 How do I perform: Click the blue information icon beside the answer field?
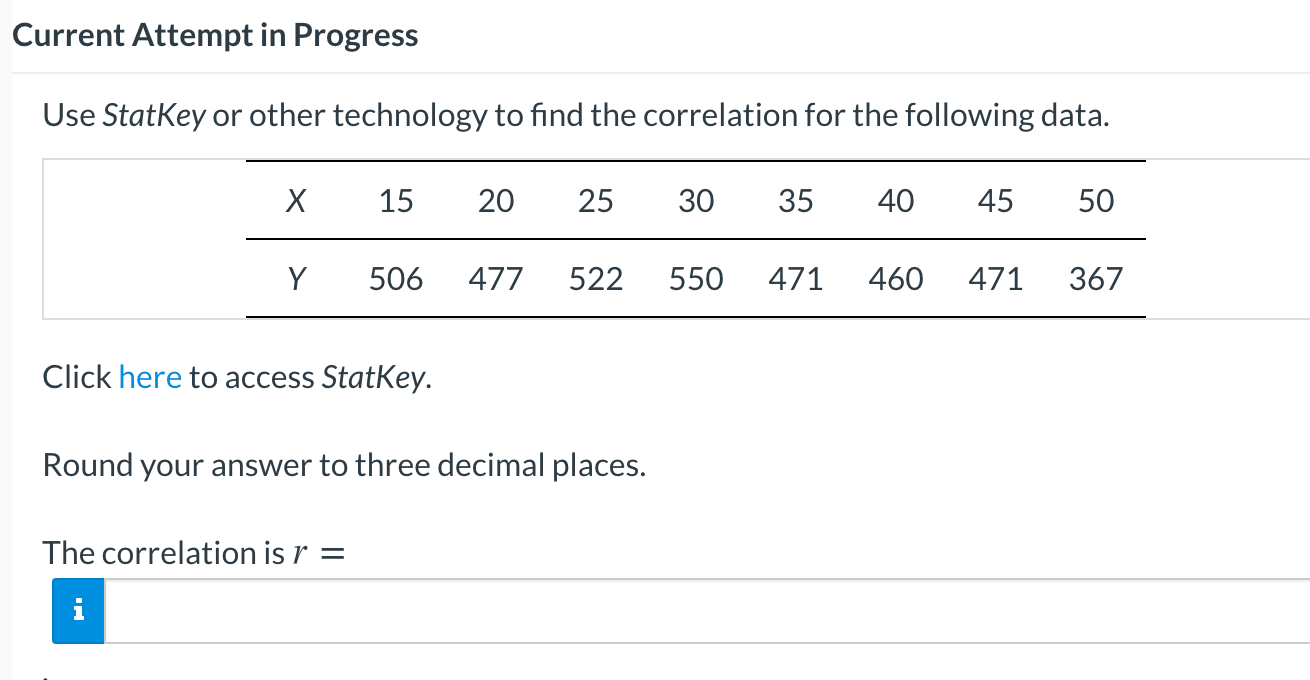tap(77, 610)
